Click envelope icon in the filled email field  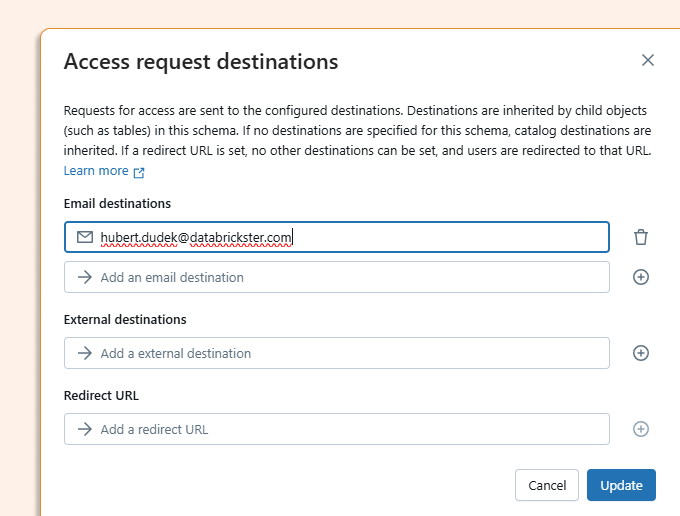pyautogui.click(x=85, y=237)
